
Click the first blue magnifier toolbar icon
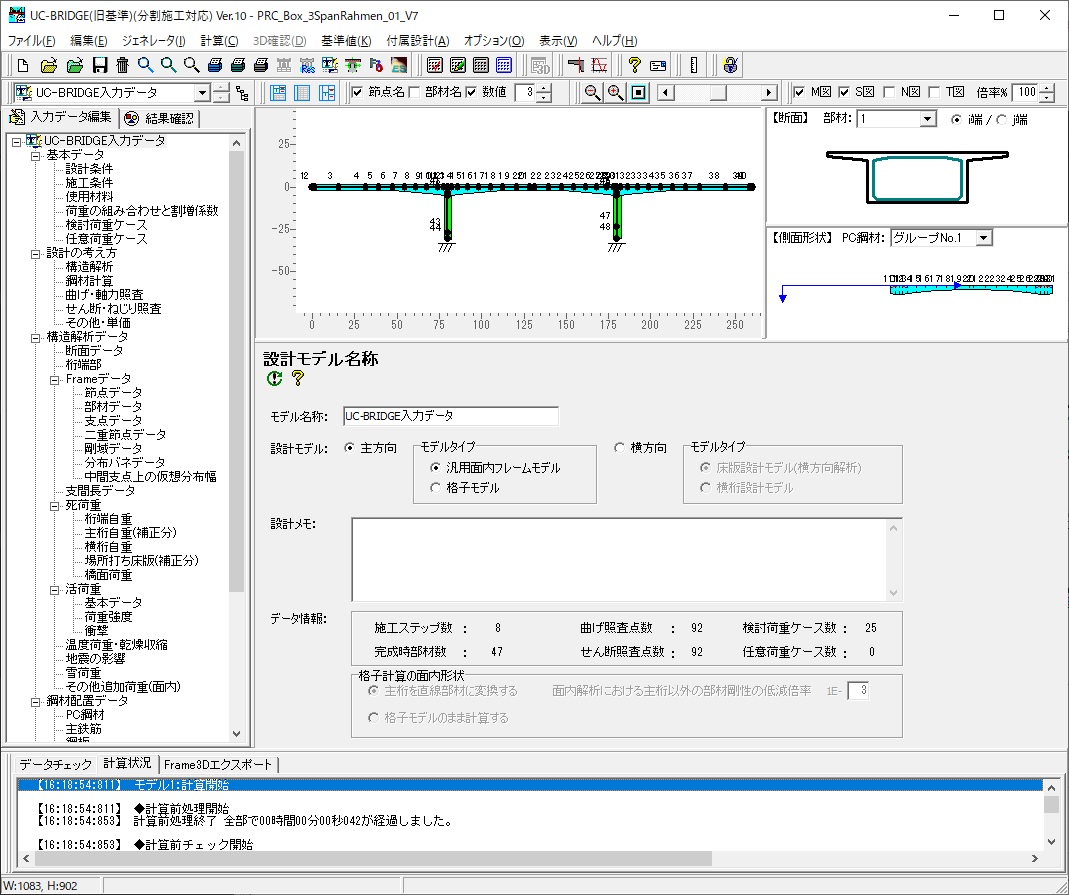tap(146, 65)
